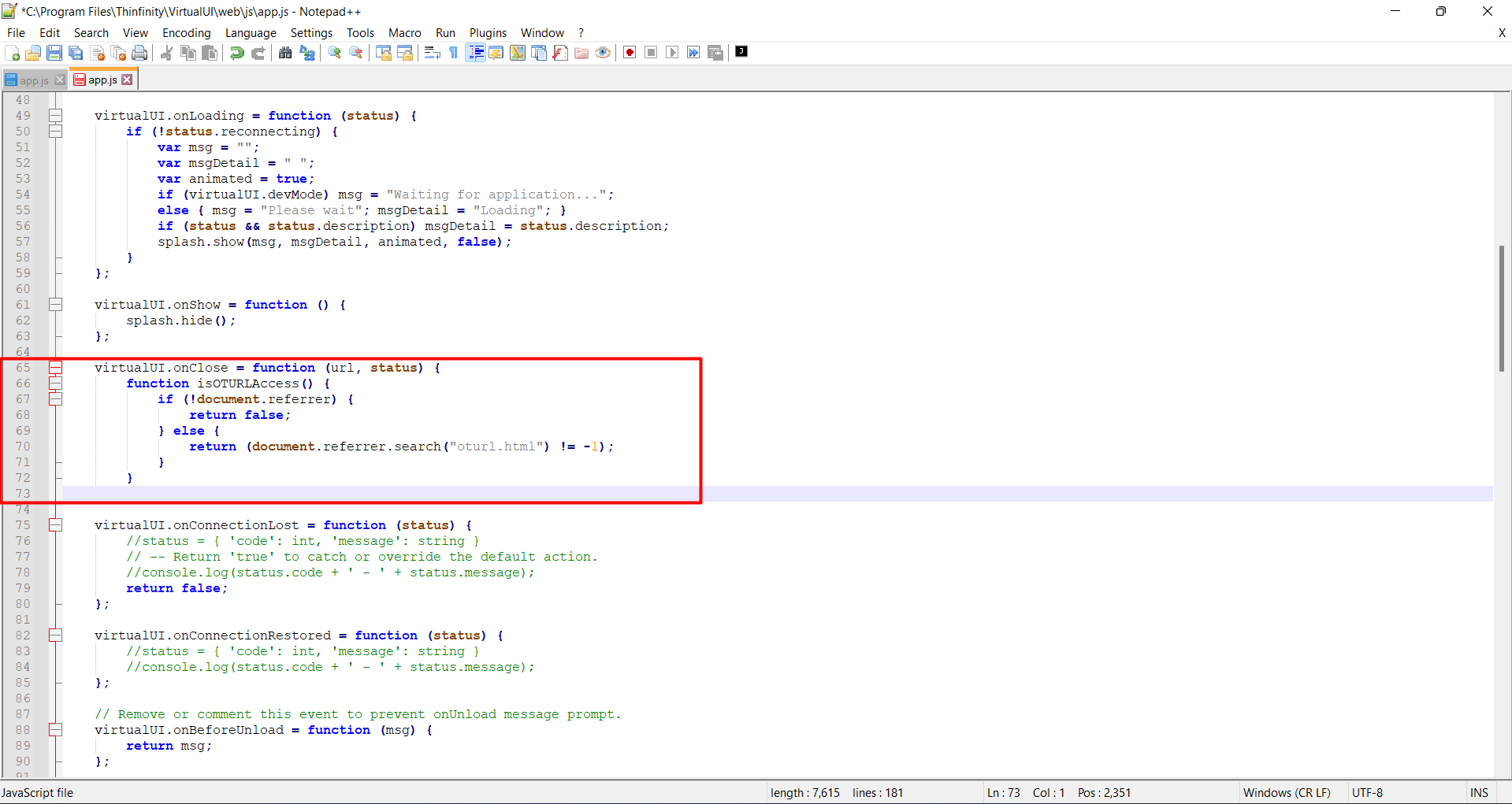The height and width of the screenshot is (804, 1512).
Task: Open the Encoding menu
Action: [x=187, y=33]
